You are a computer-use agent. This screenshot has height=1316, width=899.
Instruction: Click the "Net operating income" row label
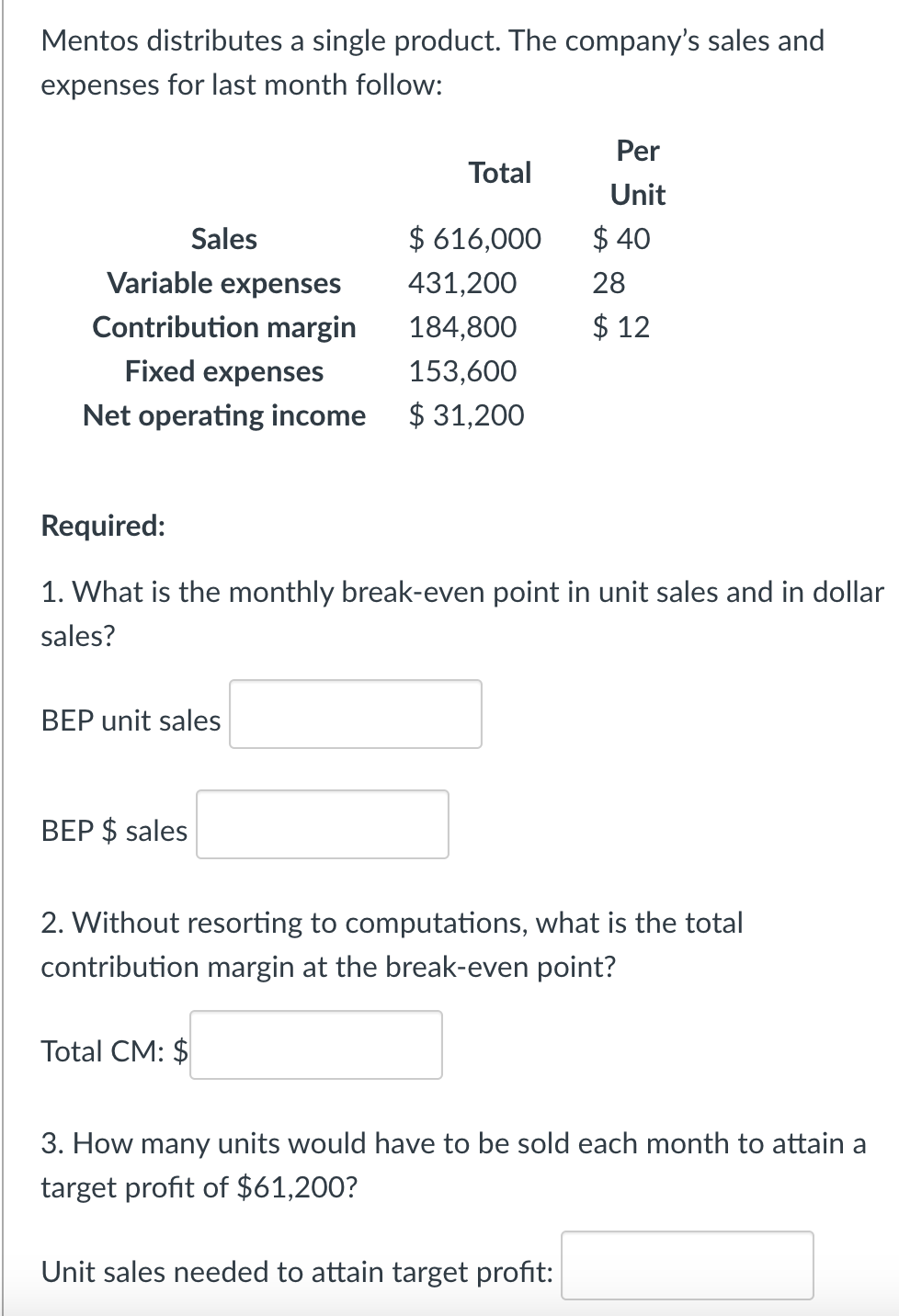[x=223, y=415]
